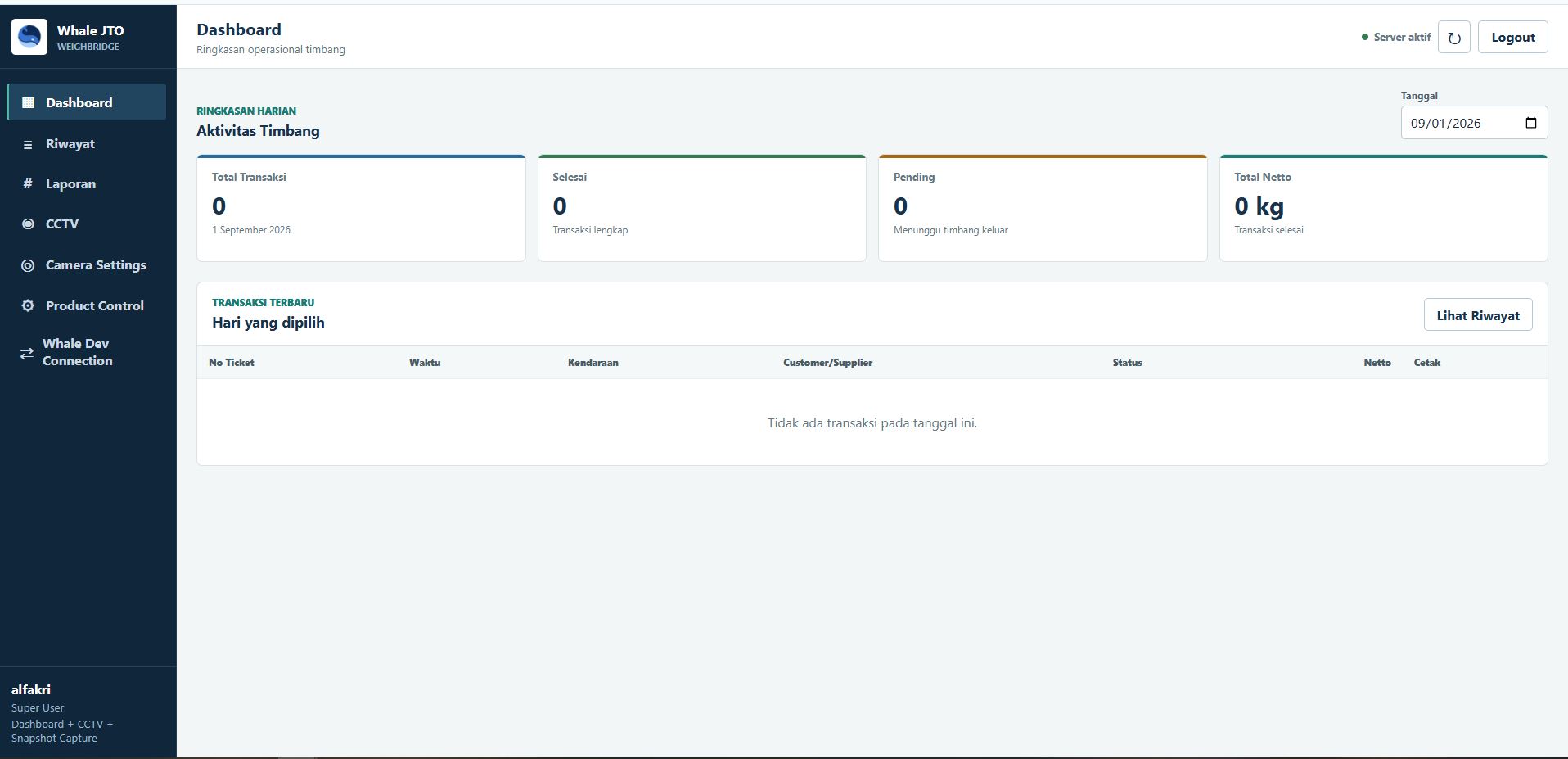The image size is (1568, 759).
Task: Click the refresh icon button near Logout
Action: coord(1454,37)
